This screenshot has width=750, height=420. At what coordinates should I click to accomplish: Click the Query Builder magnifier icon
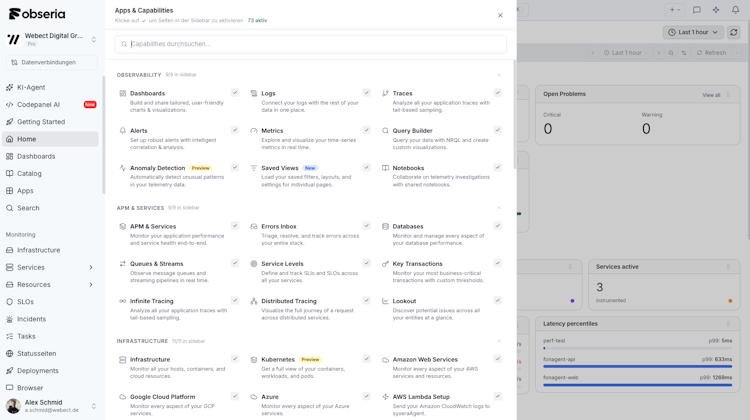click(385, 131)
